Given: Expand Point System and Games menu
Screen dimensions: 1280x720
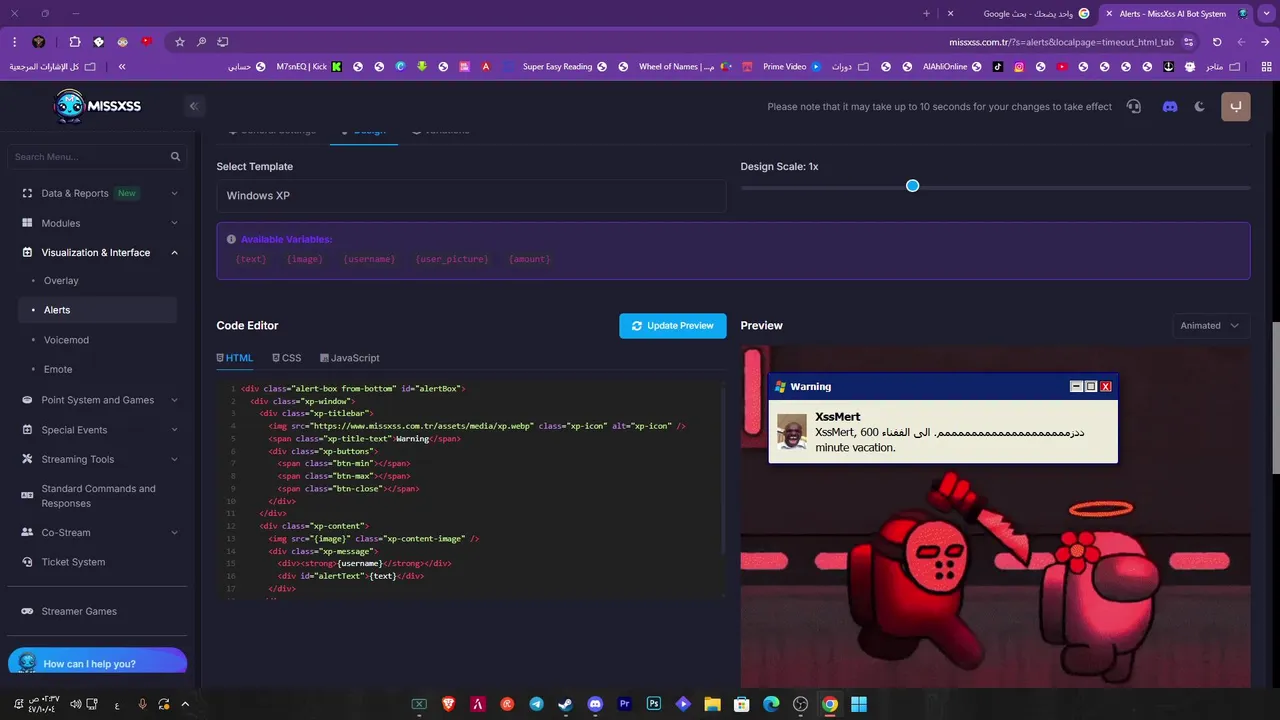Looking at the screenshot, I should [100, 400].
